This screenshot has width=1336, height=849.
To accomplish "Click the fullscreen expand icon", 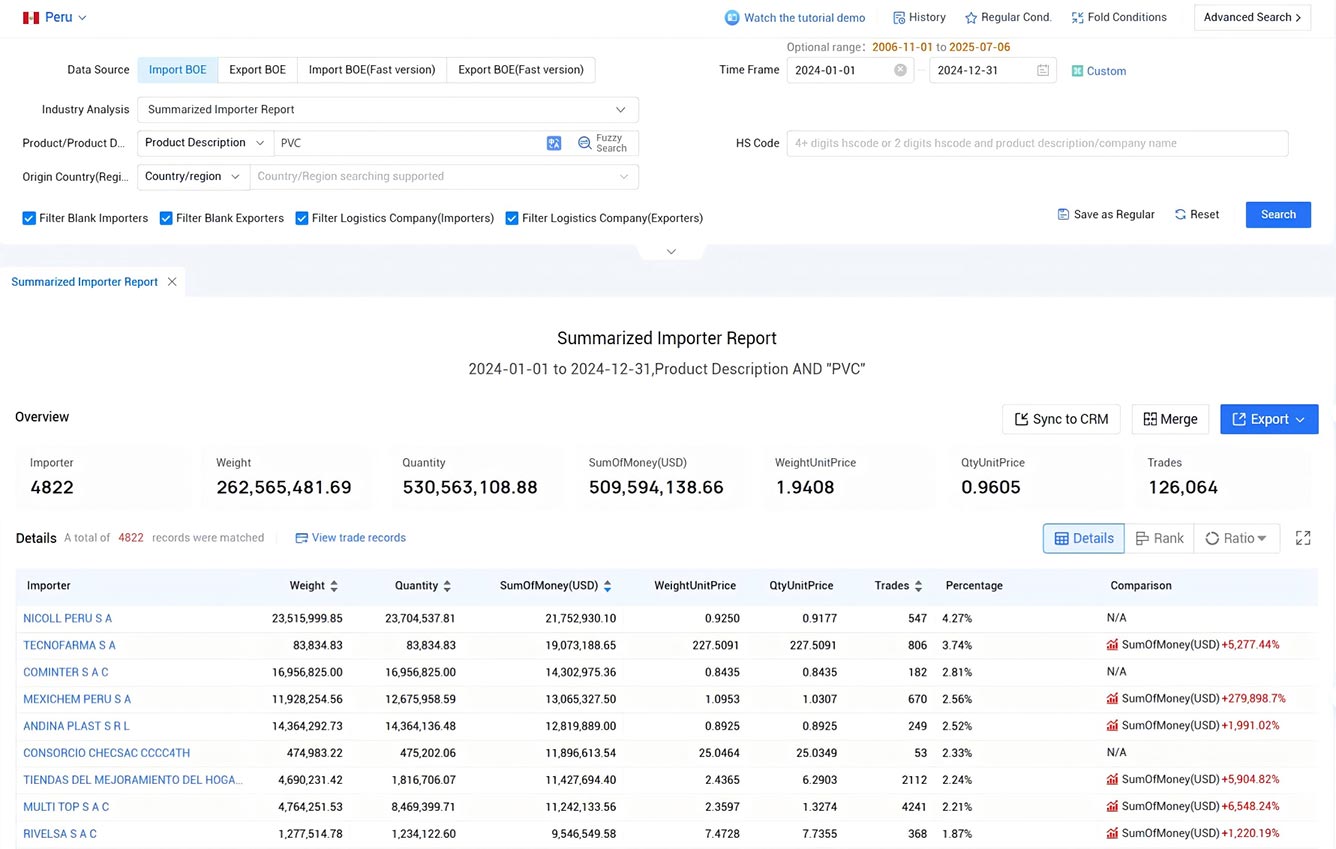I will (x=1303, y=538).
